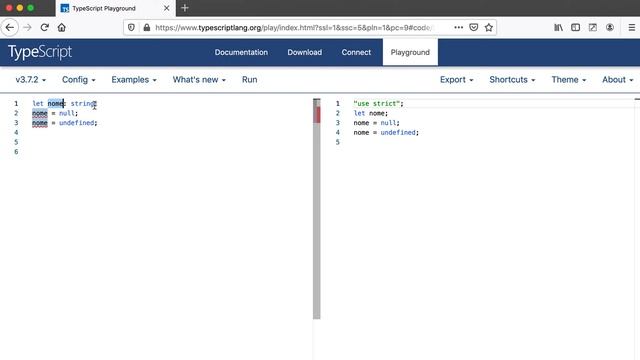Click the Run button
640x360 pixels.
point(249,80)
